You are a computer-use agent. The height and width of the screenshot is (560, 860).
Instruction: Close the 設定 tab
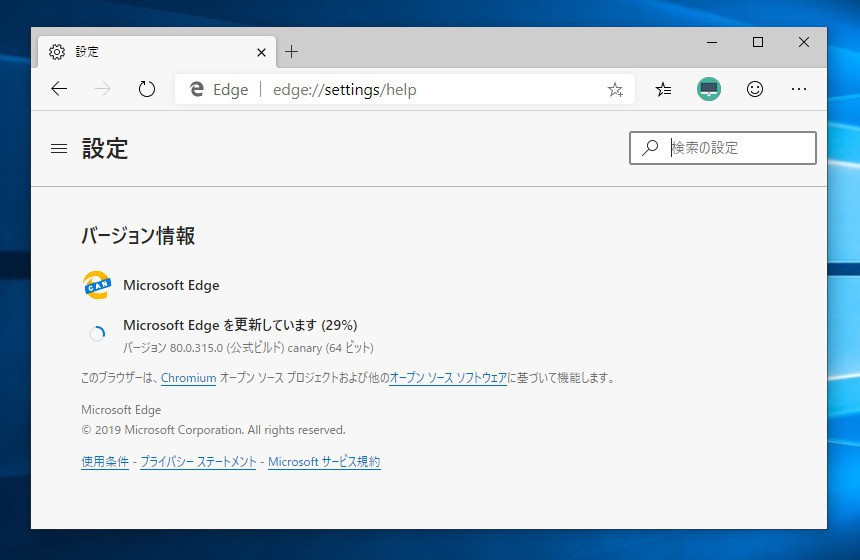click(x=261, y=52)
